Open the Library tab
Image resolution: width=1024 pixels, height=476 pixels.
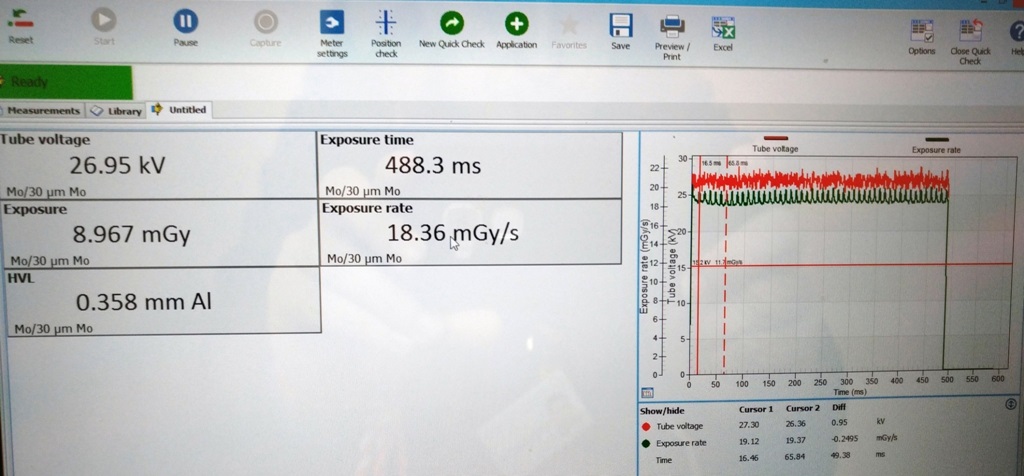coord(116,111)
